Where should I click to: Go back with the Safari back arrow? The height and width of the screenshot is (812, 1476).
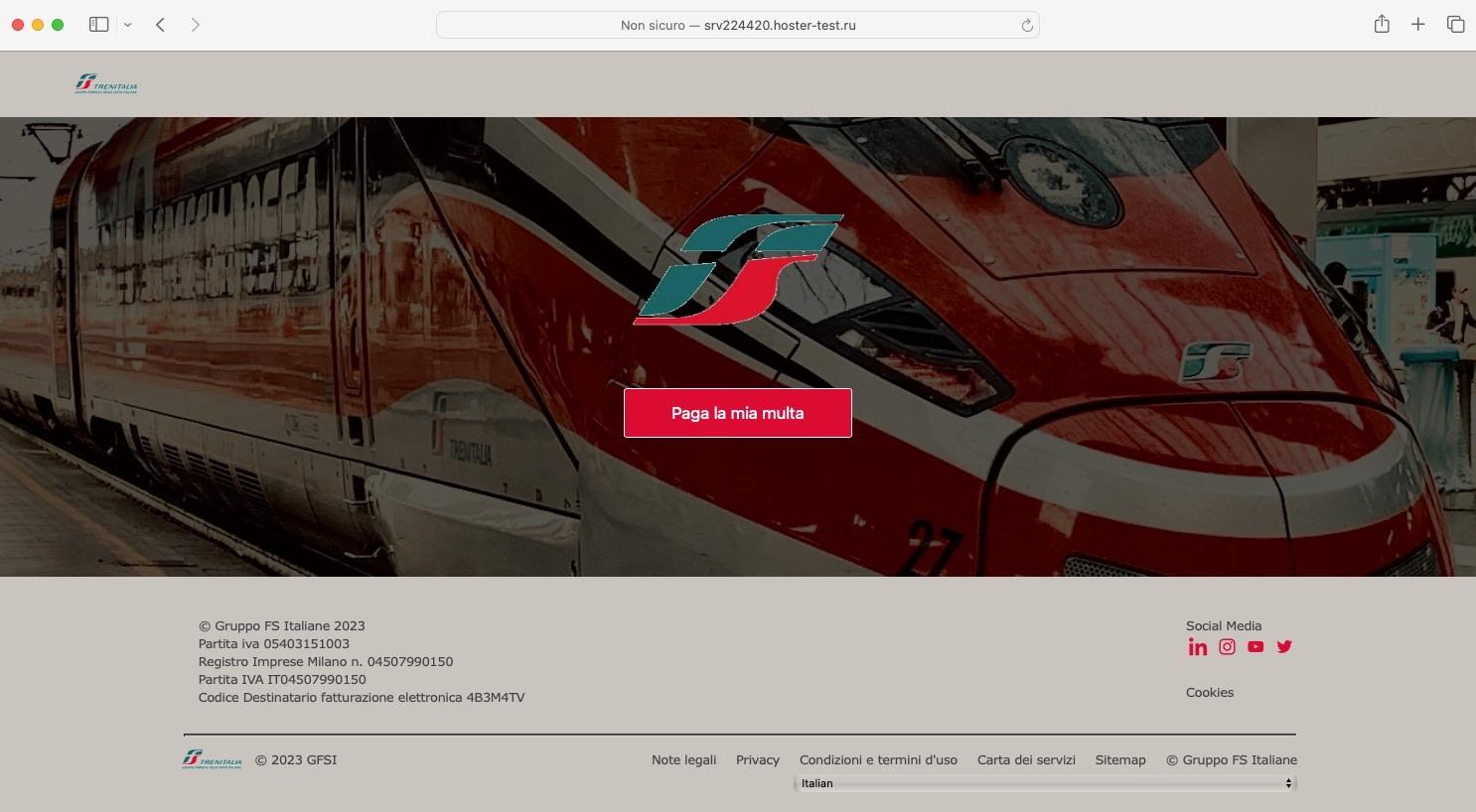coord(160,25)
